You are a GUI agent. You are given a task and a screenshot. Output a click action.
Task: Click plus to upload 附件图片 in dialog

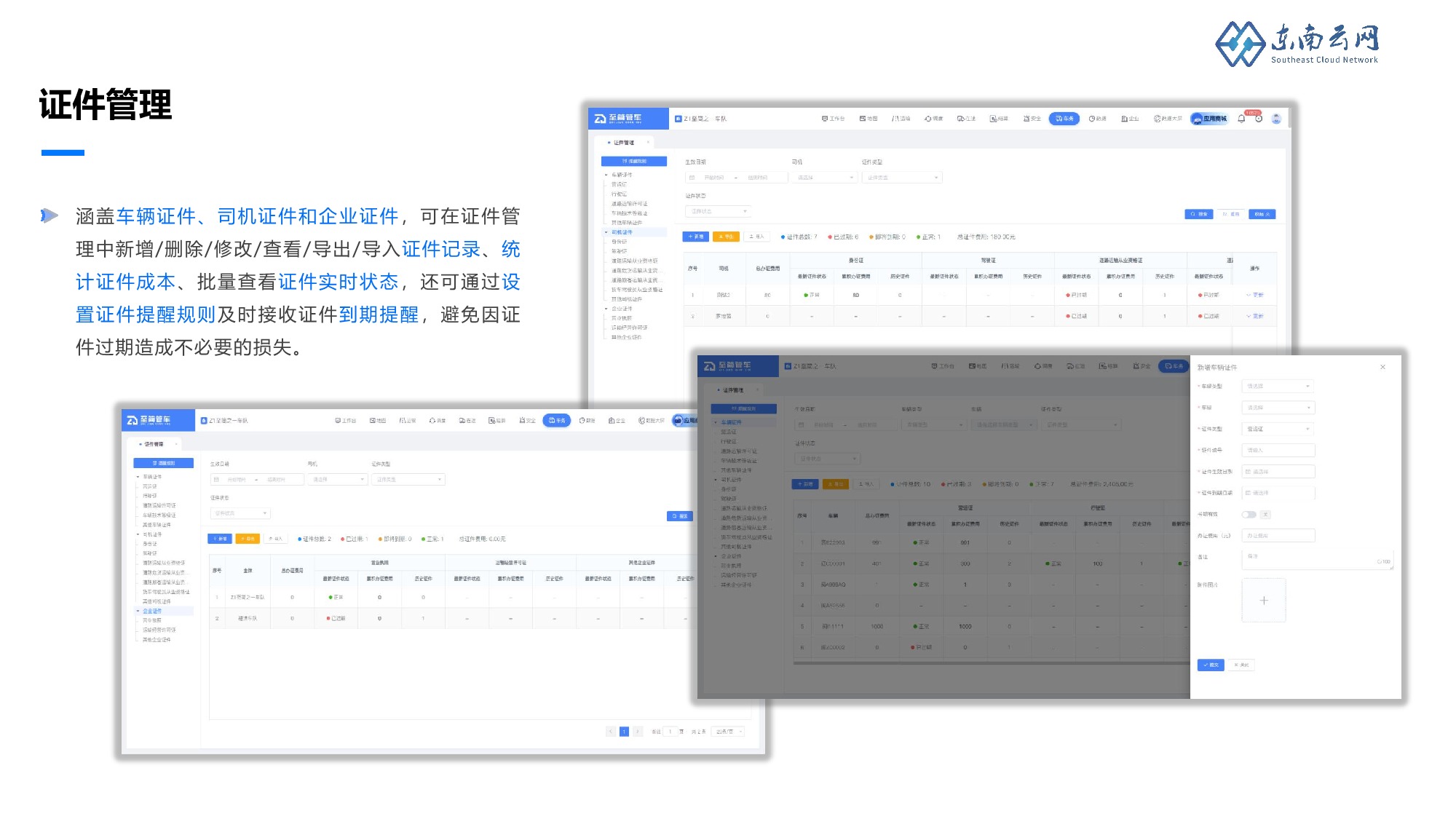point(1264,601)
